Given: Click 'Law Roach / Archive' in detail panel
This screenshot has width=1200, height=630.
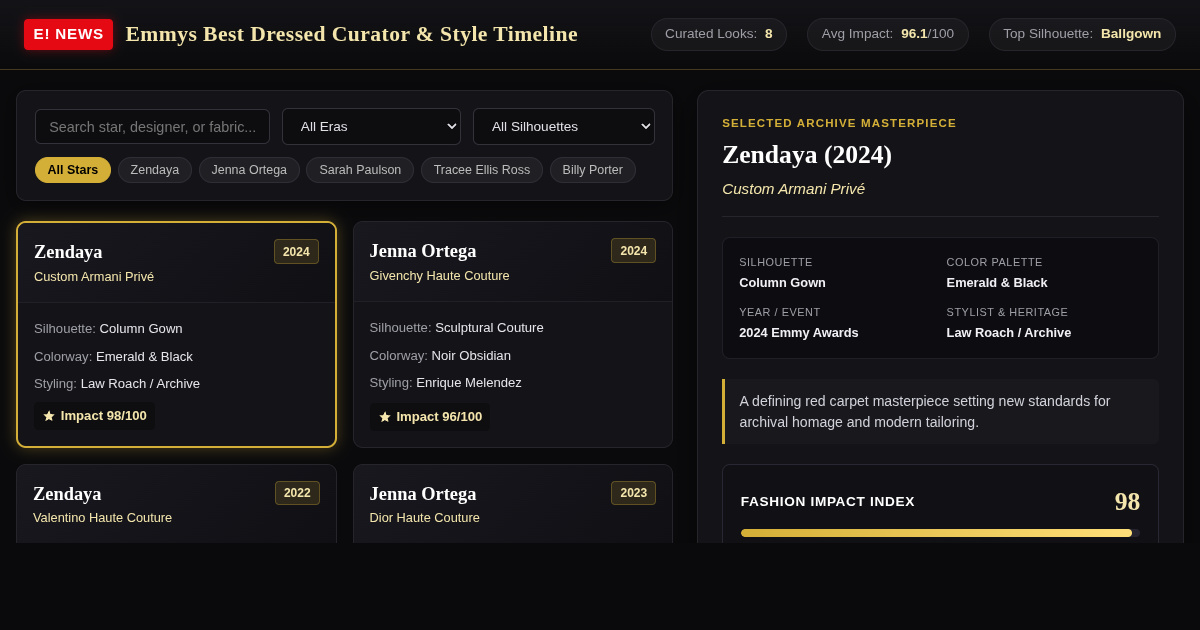Looking at the screenshot, I should pos(1009,333).
